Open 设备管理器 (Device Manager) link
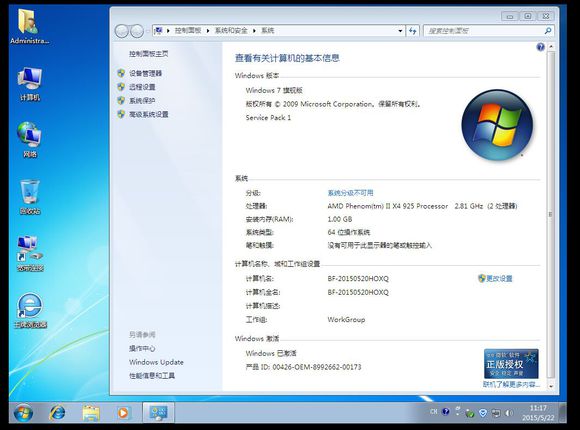580x430 pixels. click(x=145, y=73)
